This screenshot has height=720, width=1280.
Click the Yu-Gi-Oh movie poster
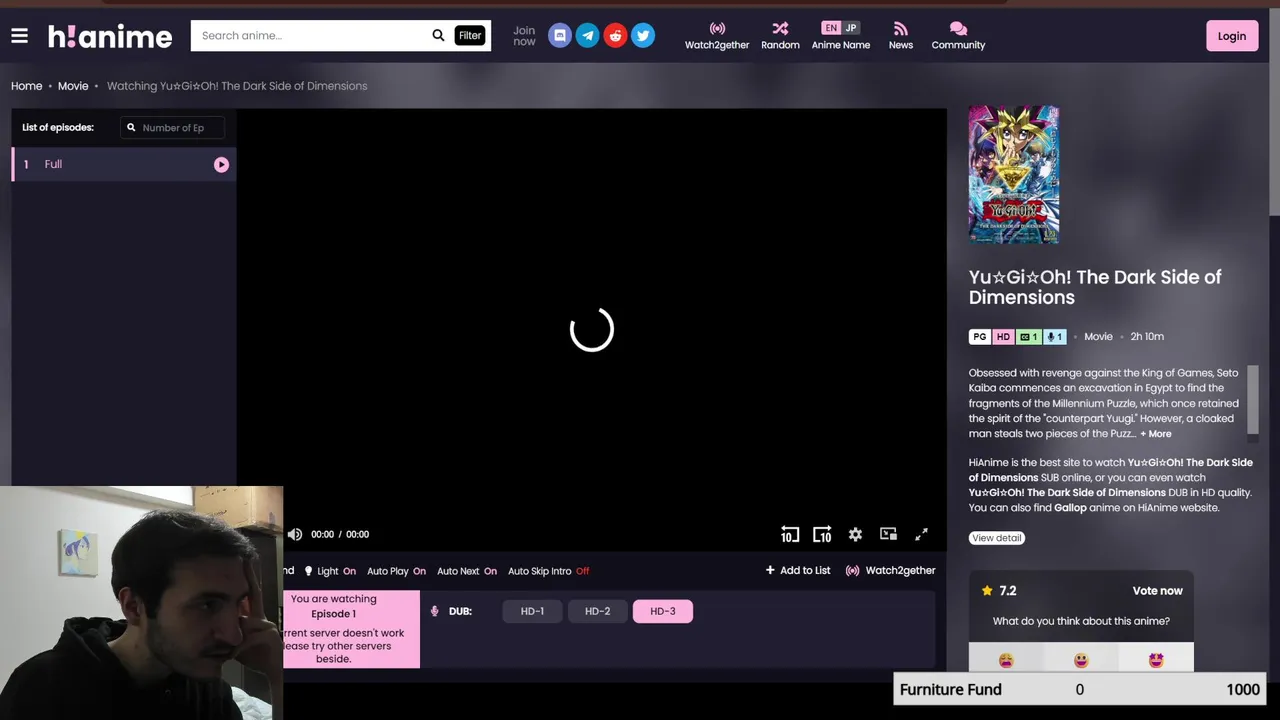pos(1013,174)
